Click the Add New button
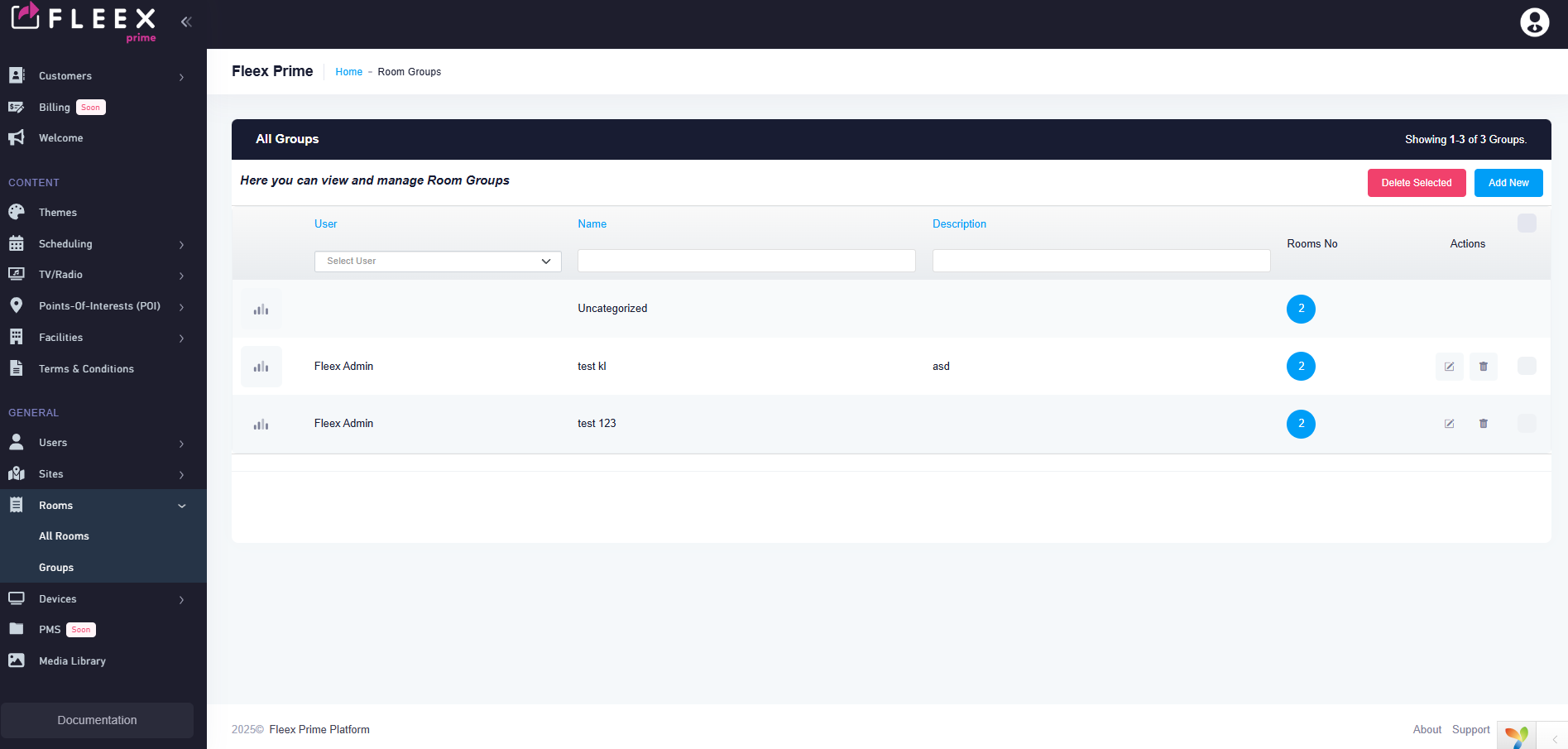The width and height of the screenshot is (1568, 749). (x=1508, y=183)
